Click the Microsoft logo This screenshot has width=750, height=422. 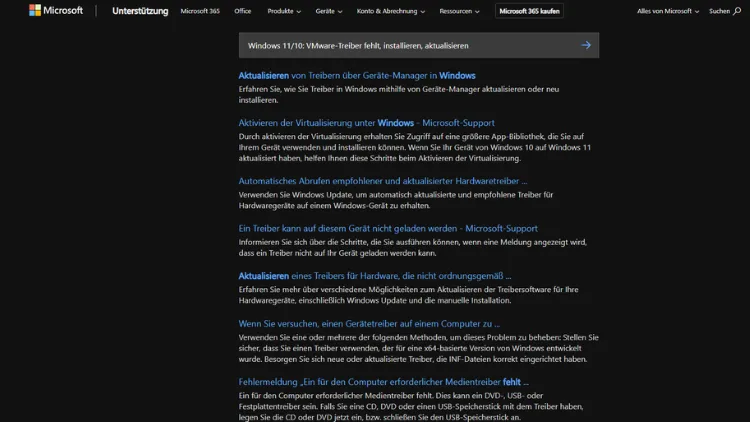point(55,11)
